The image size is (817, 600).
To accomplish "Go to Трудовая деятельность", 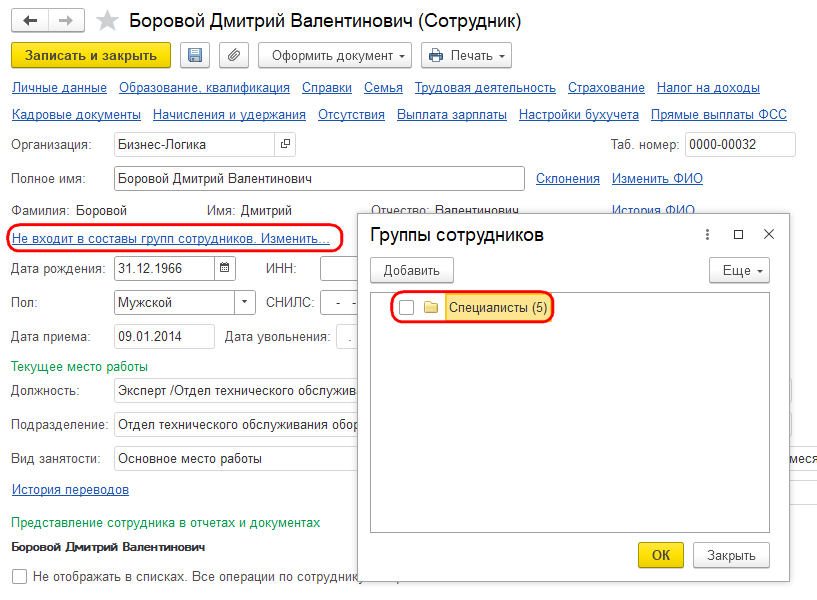I will click(485, 88).
